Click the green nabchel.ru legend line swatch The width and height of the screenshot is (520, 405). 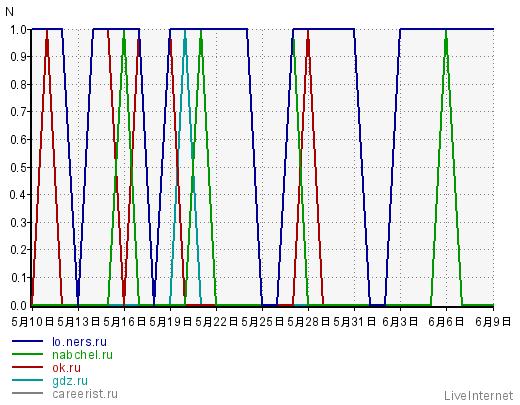coord(27,354)
